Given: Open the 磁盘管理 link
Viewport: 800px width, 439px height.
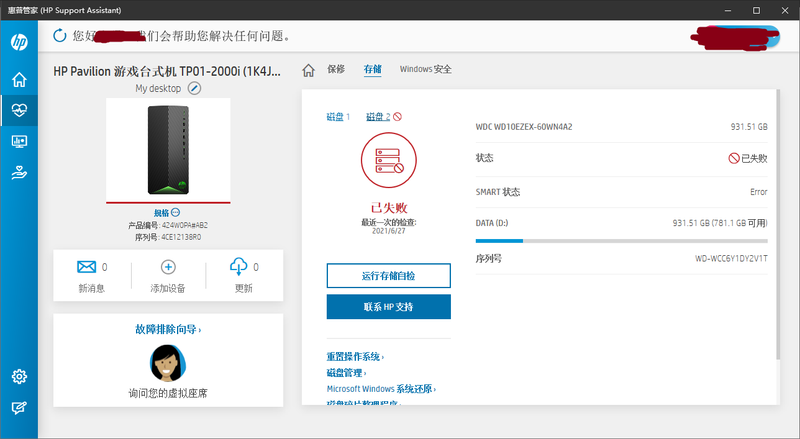Looking at the screenshot, I should coord(346,373).
